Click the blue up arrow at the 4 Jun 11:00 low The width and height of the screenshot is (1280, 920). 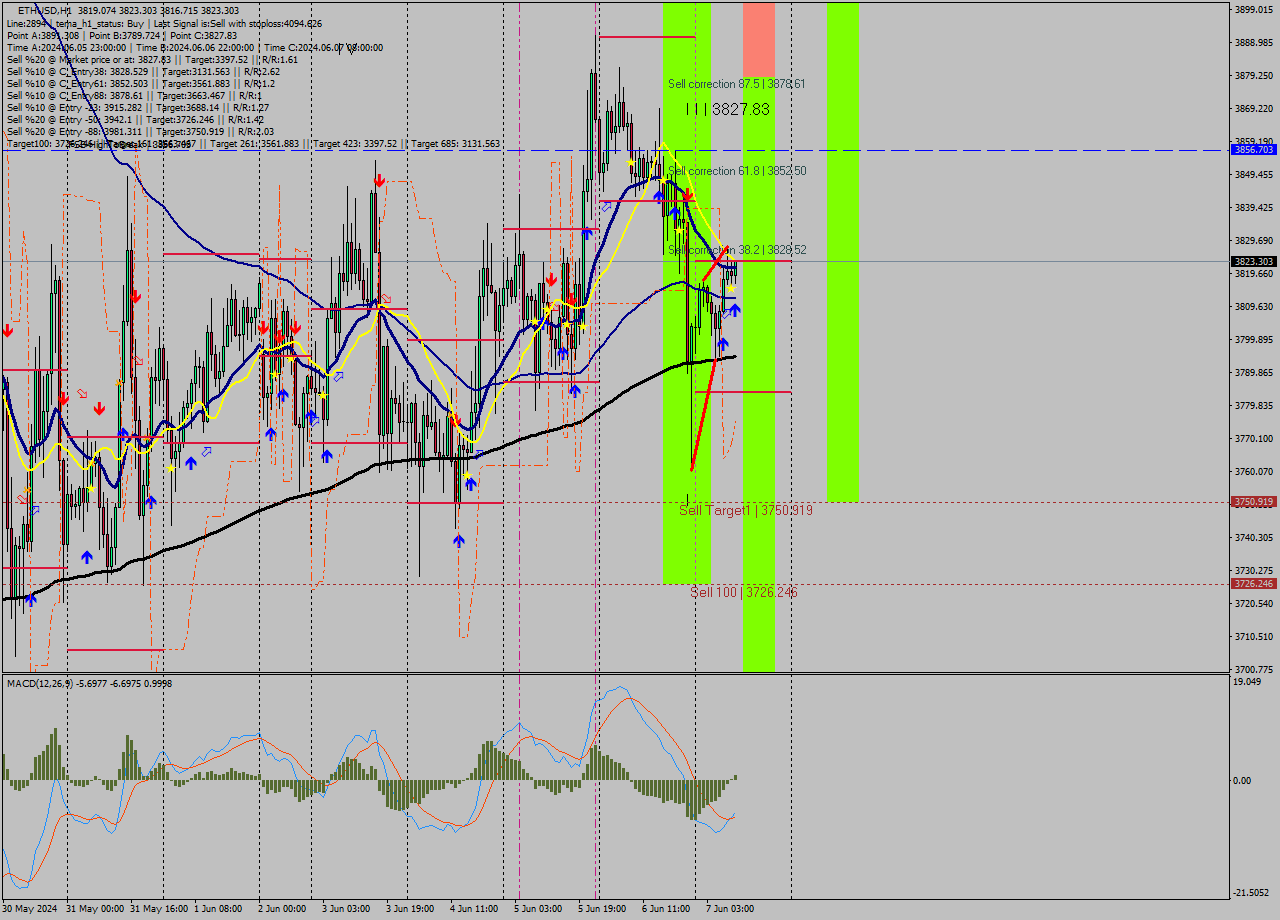[458, 540]
